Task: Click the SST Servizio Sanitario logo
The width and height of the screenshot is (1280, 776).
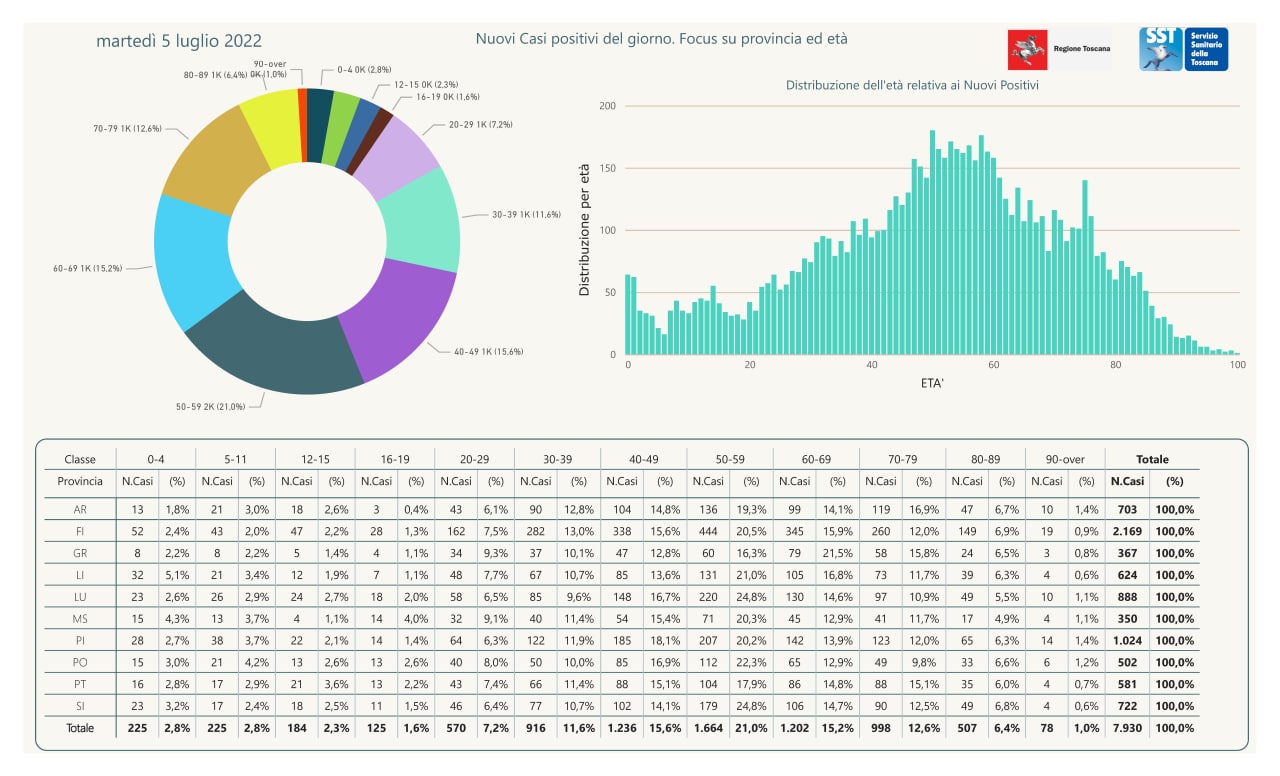Action: click(1184, 49)
